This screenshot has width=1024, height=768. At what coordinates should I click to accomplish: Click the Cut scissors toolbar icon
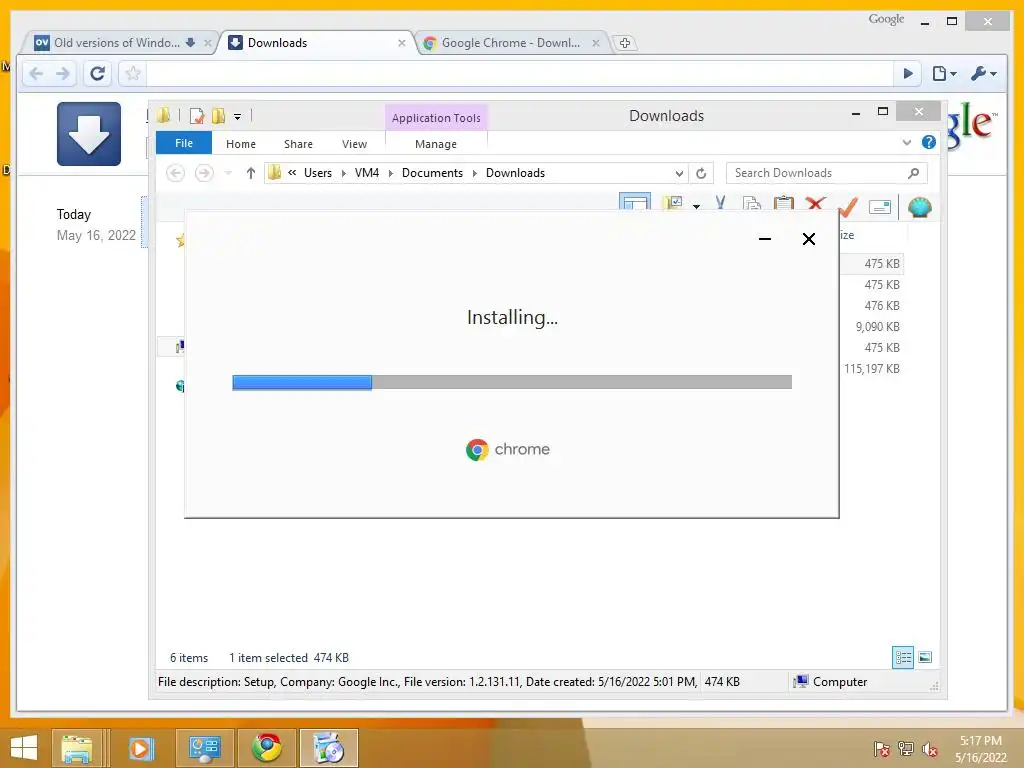pos(720,203)
